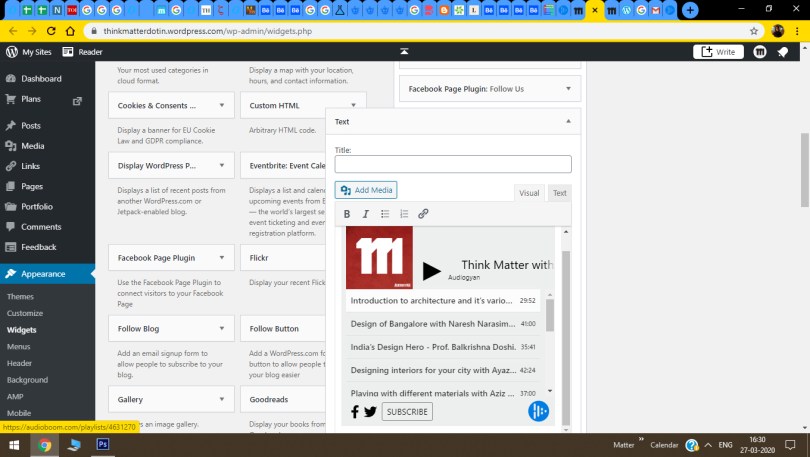Share podcast via Twitter icon
Image resolution: width=810 pixels, height=457 pixels.
click(370, 412)
